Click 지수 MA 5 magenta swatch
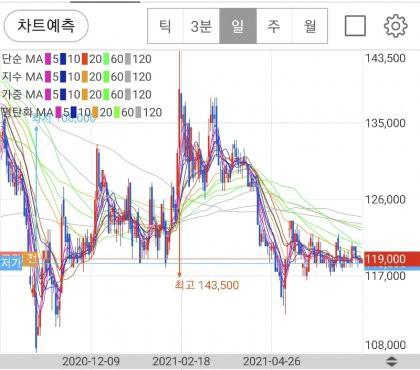 point(48,77)
